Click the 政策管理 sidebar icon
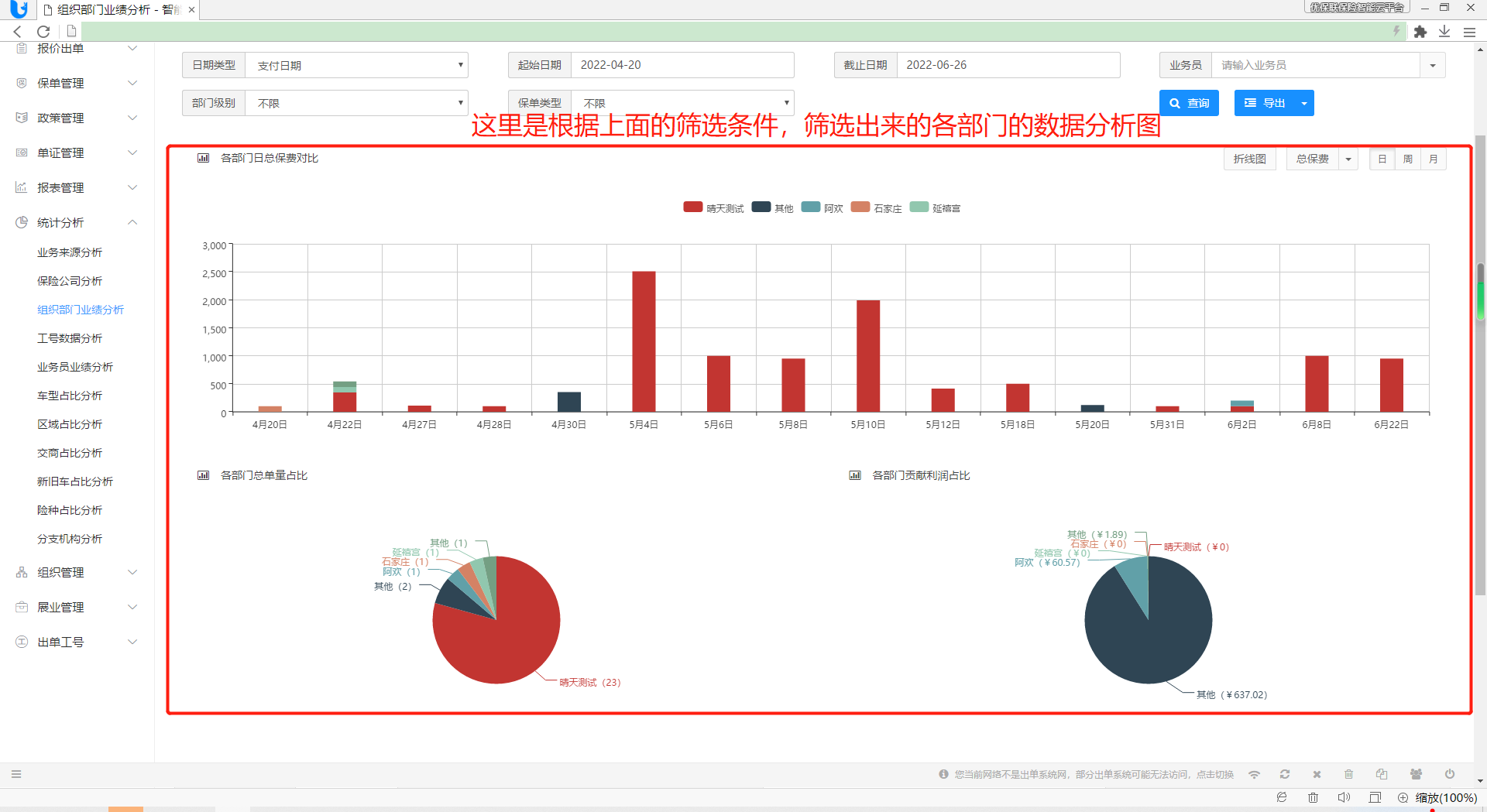This screenshot has height=812, width=1487. click(x=22, y=118)
